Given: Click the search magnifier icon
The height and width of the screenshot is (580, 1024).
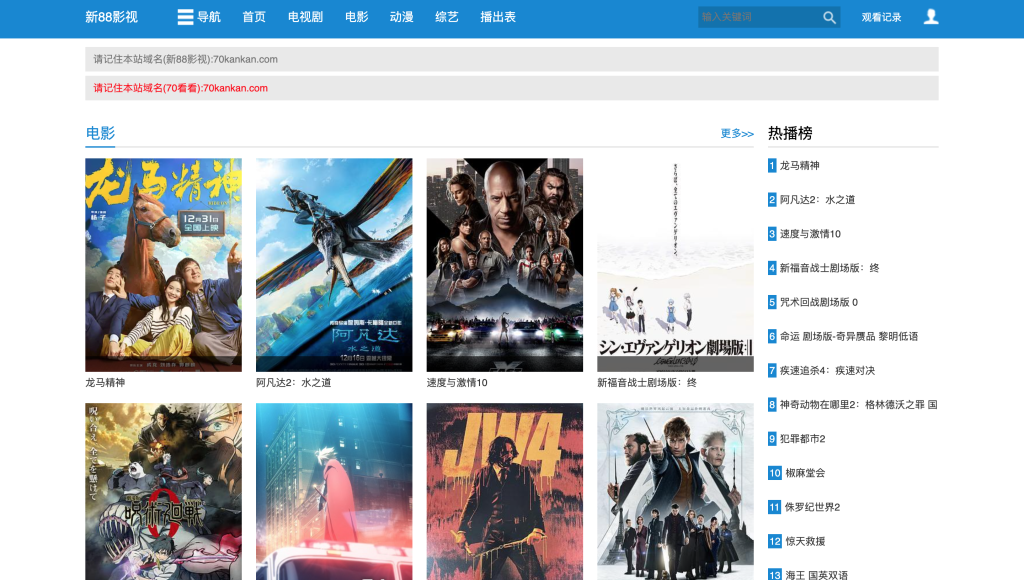Looking at the screenshot, I should (x=829, y=17).
